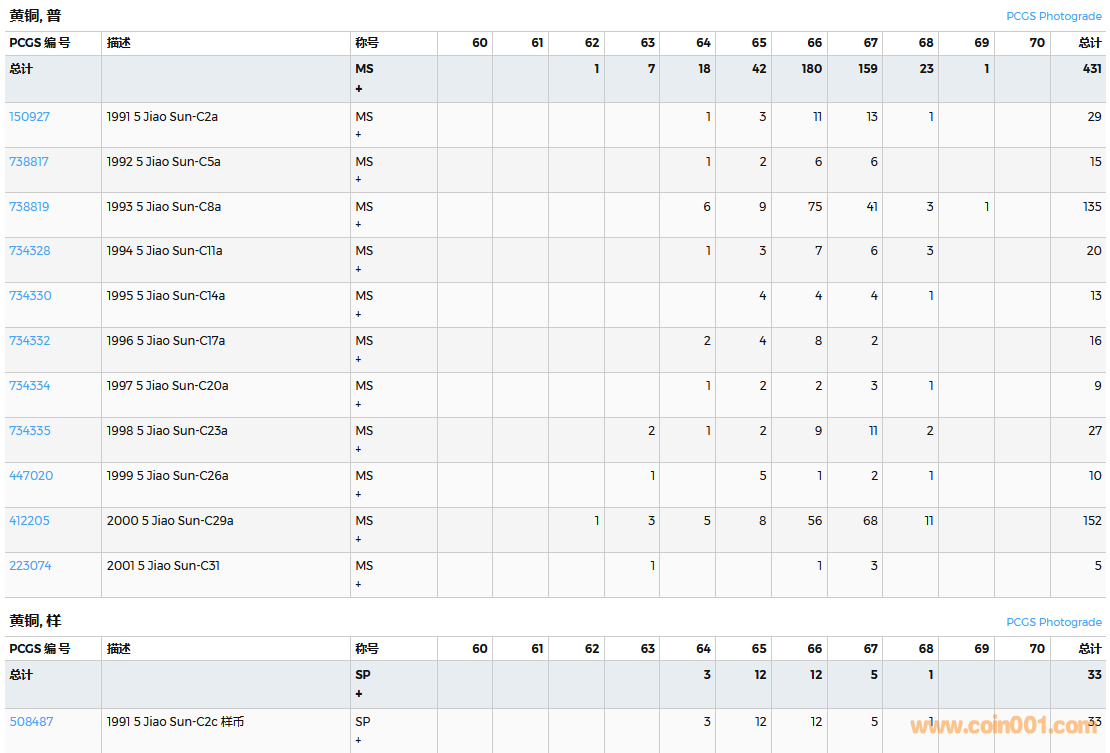Image resolution: width=1110 pixels, height=753 pixels.
Task: Expand plus sign in 2001 Sun-C31 row
Action: [359, 584]
